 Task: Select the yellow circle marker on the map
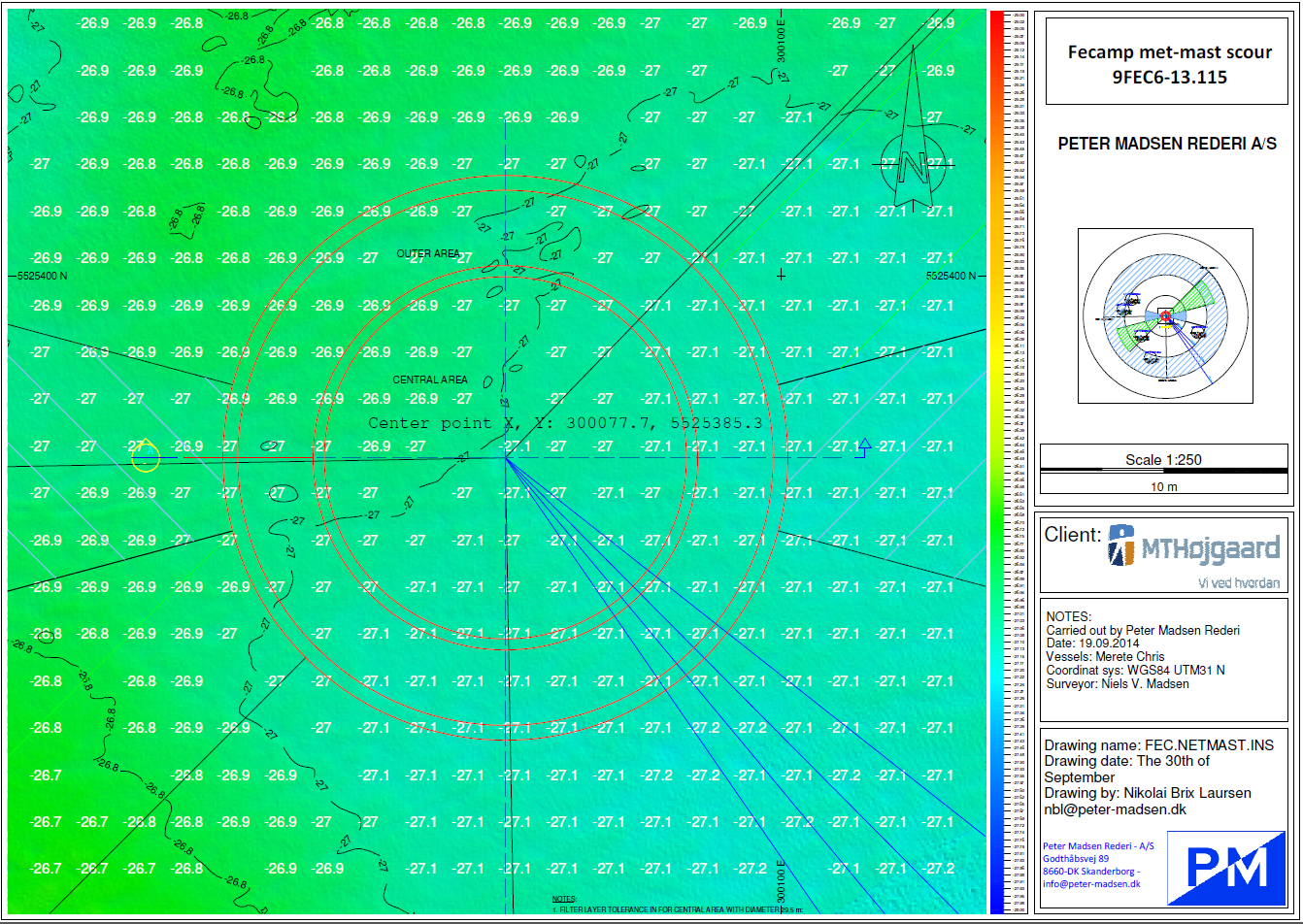145,455
